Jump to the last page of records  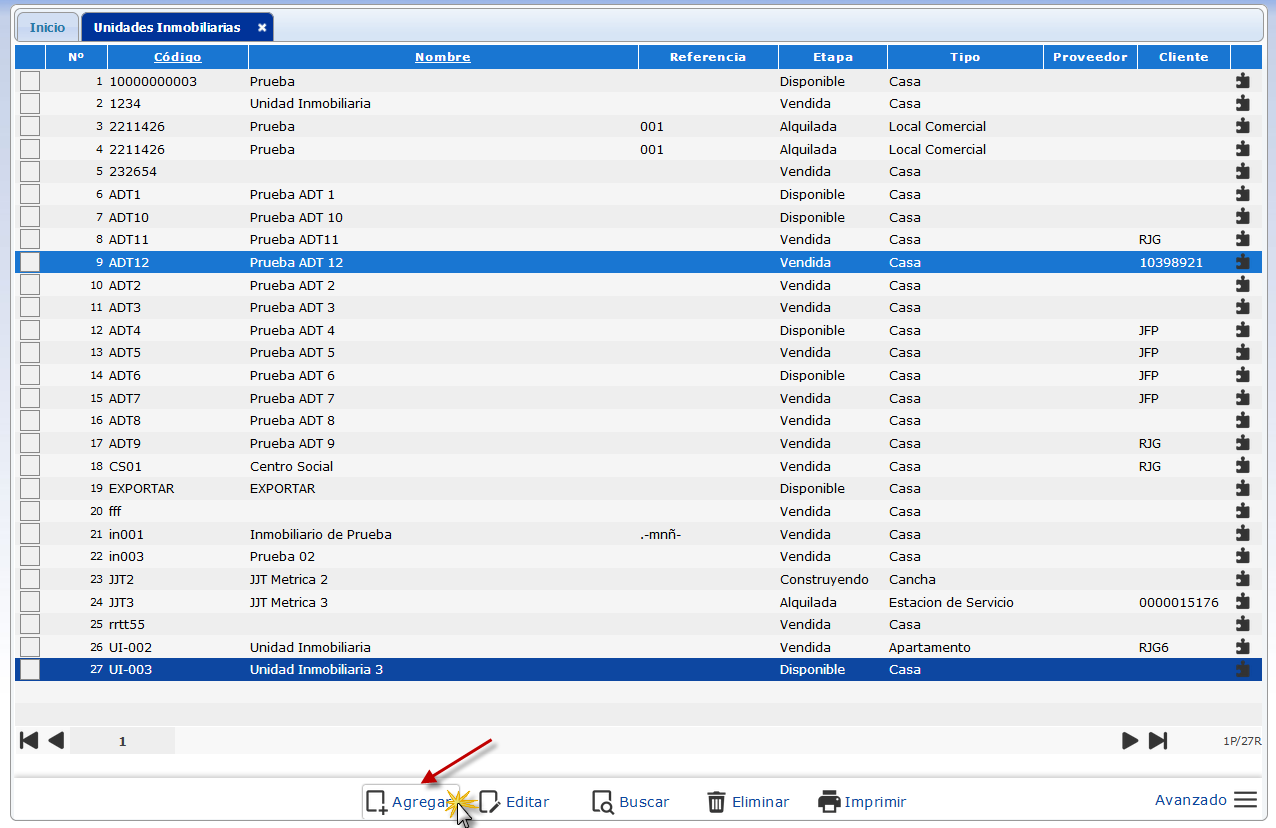(x=1158, y=741)
